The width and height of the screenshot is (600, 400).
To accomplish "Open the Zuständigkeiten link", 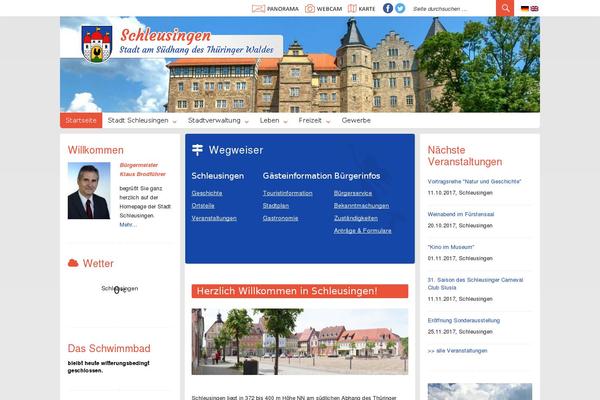I will click(355, 218).
